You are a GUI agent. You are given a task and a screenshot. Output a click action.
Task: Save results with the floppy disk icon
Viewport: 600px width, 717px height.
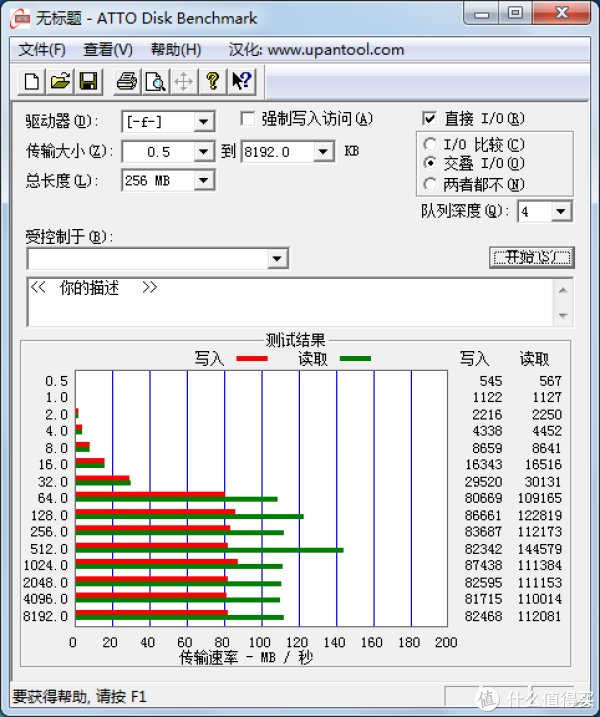88,82
